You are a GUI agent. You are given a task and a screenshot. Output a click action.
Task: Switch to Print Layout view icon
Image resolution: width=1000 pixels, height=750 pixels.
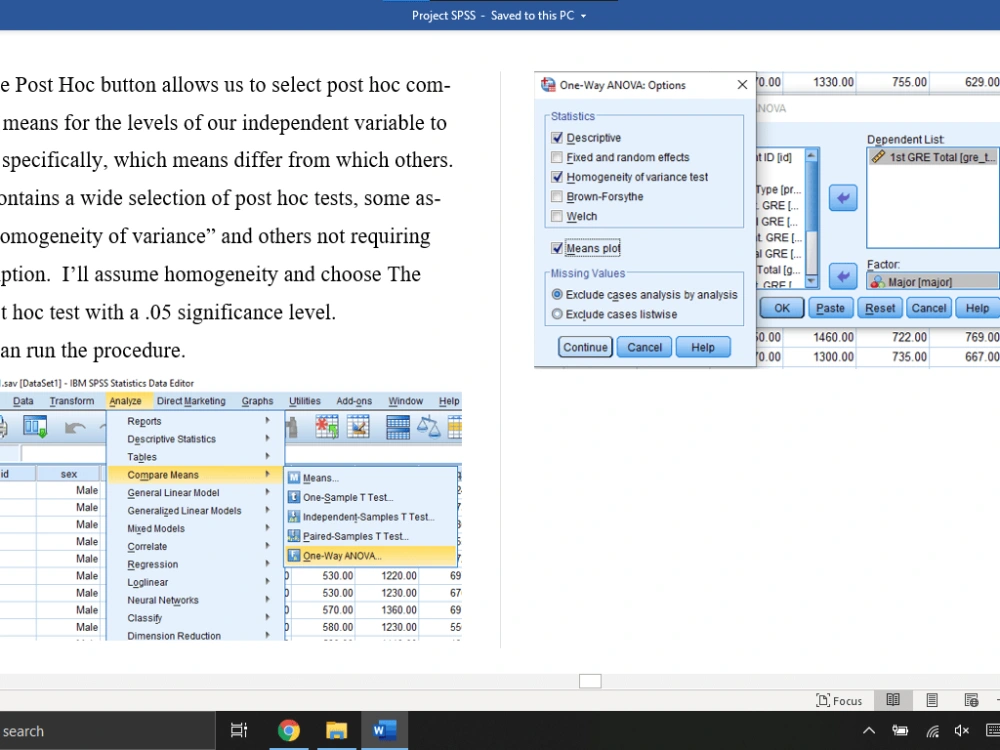[x=932, y=700]
